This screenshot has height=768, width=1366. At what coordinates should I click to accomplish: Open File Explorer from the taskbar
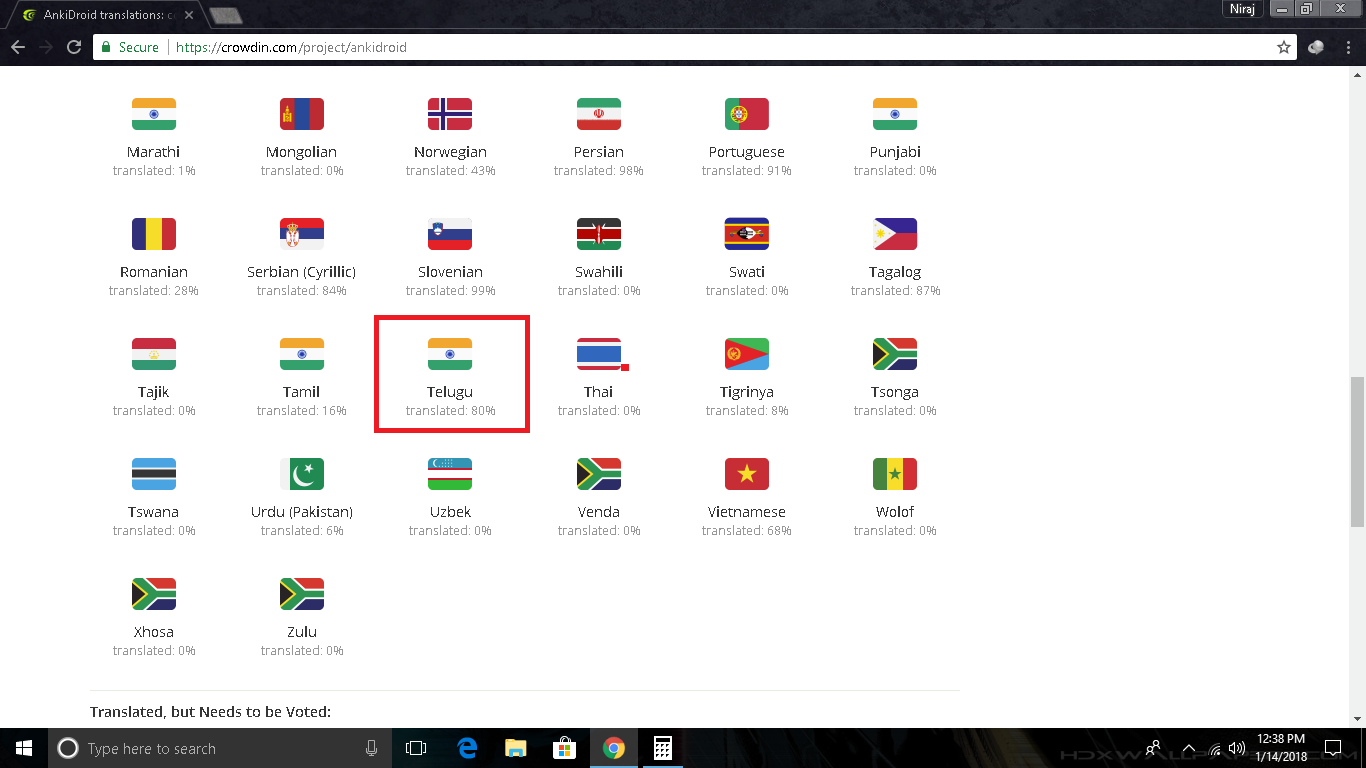pos(516,748)
